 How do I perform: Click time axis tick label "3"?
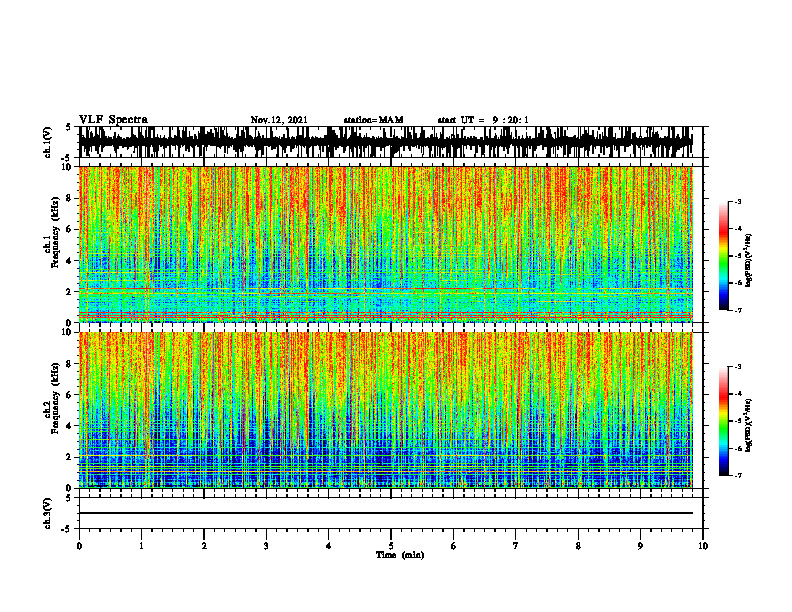pyautogui.click(x=266, y=546)
